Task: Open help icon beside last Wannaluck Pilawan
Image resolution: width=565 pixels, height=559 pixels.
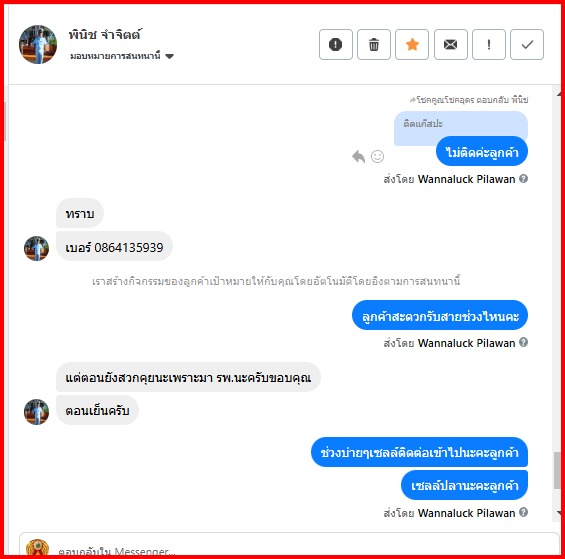Action: coord(524,512)
